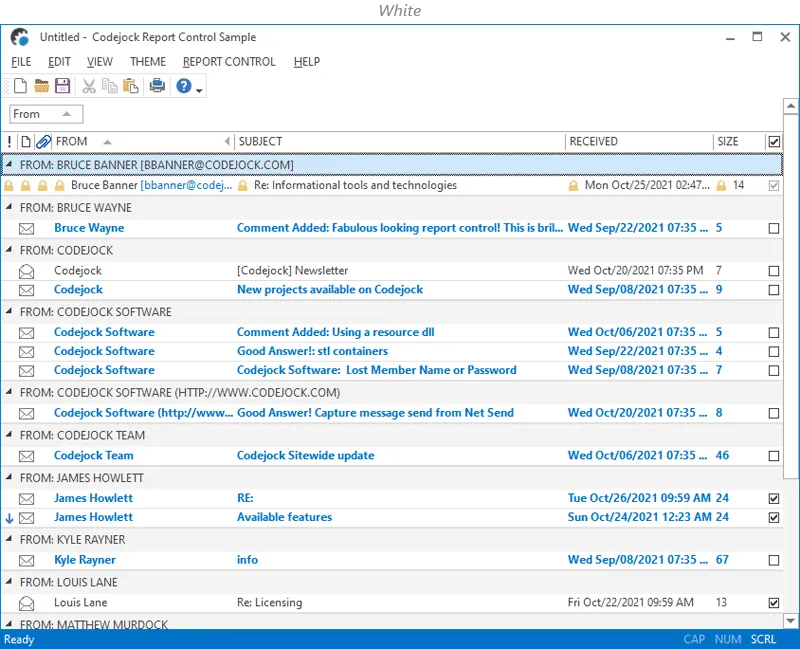Save using the floppy disk icon
800x649 pixels.
pos(62,86)
